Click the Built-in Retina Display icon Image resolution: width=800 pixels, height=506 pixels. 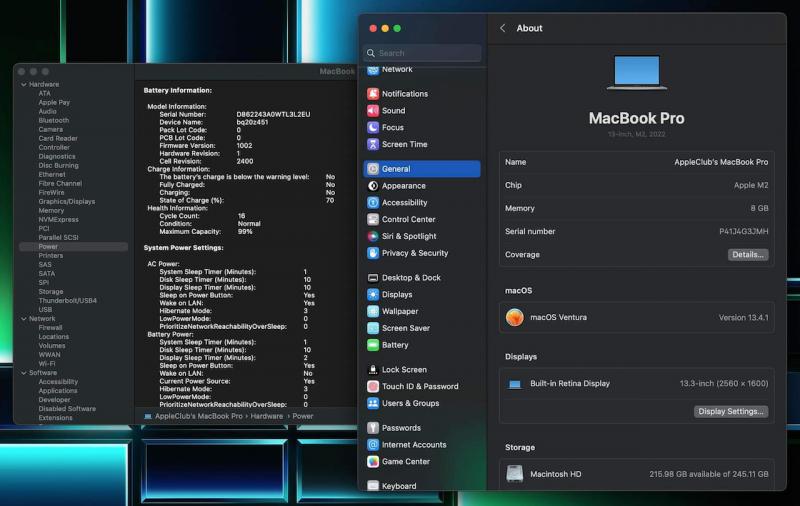point(515,384)
